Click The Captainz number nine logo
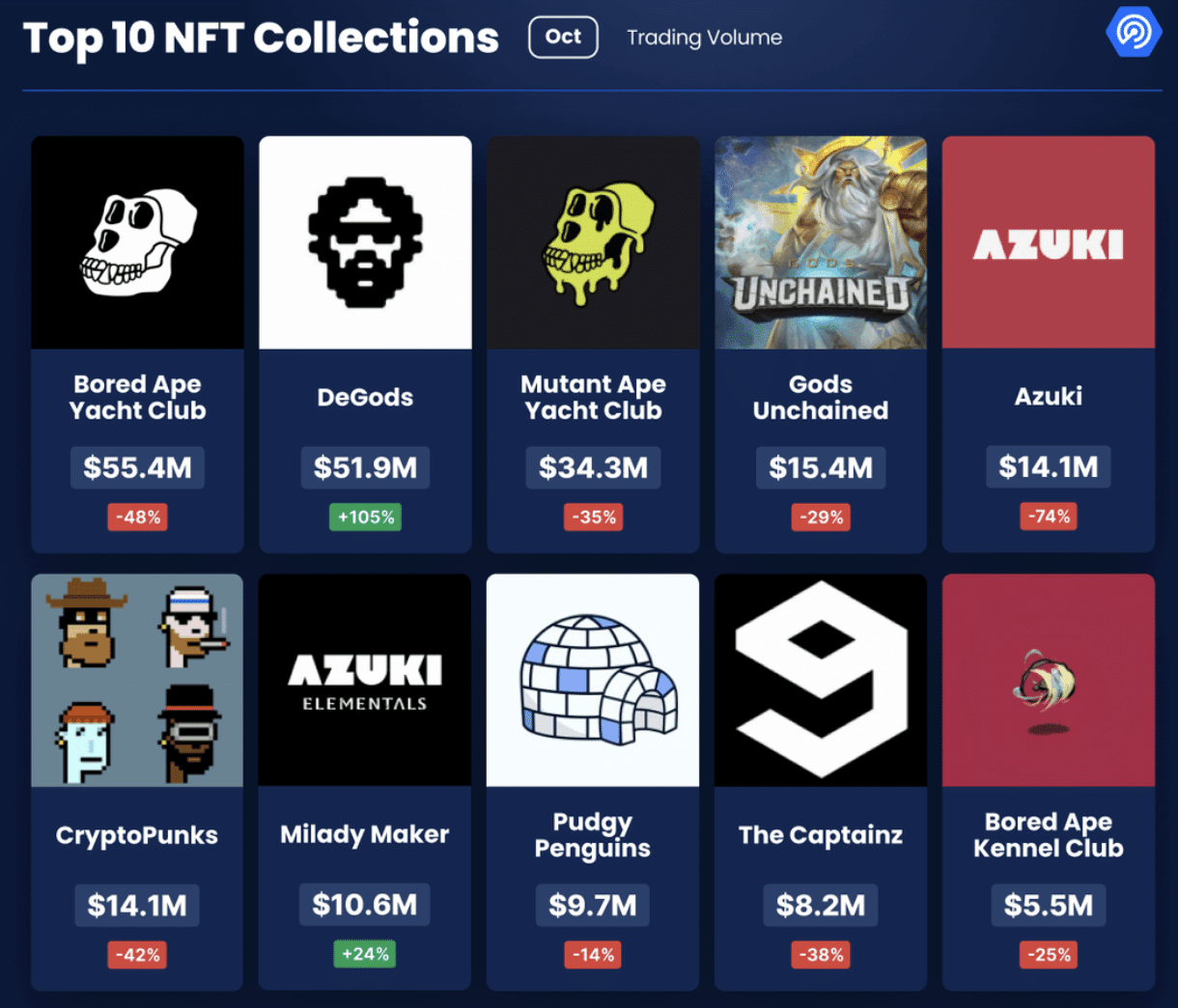Viewport: 1178px width, 1008px height. (821, 681)
